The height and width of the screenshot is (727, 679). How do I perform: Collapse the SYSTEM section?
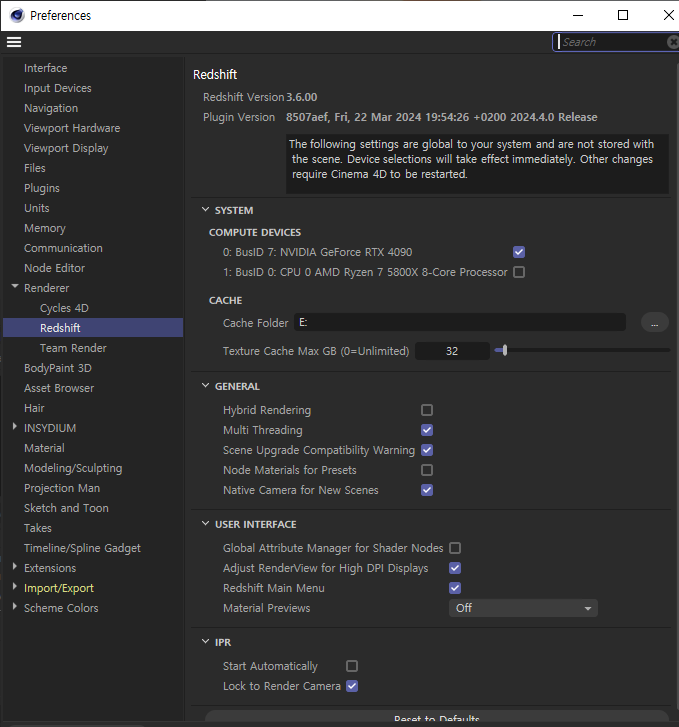pos(205,210)
